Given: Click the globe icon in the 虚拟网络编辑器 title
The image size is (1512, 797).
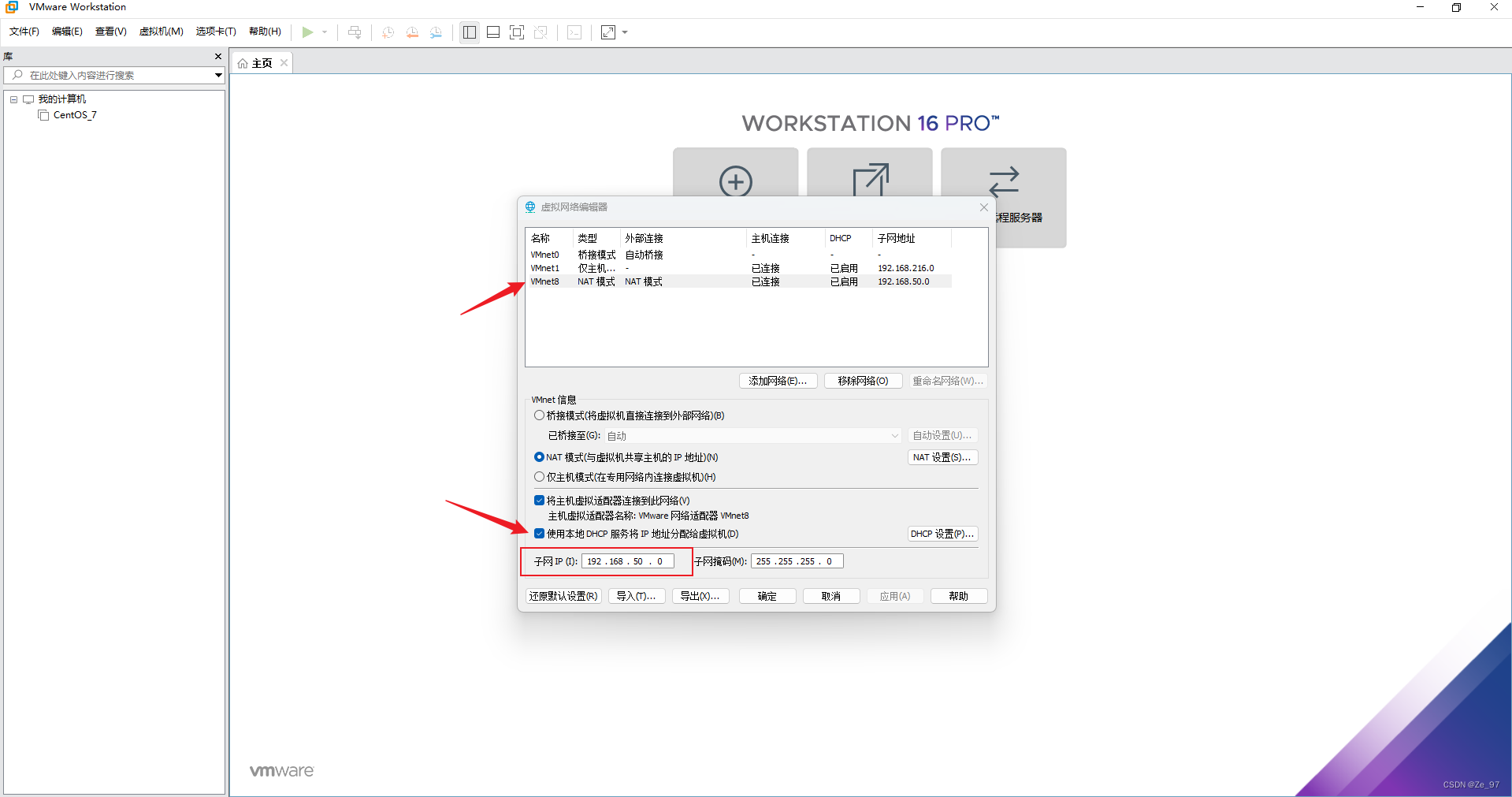Looking at the screenshot, I should 530,207.
